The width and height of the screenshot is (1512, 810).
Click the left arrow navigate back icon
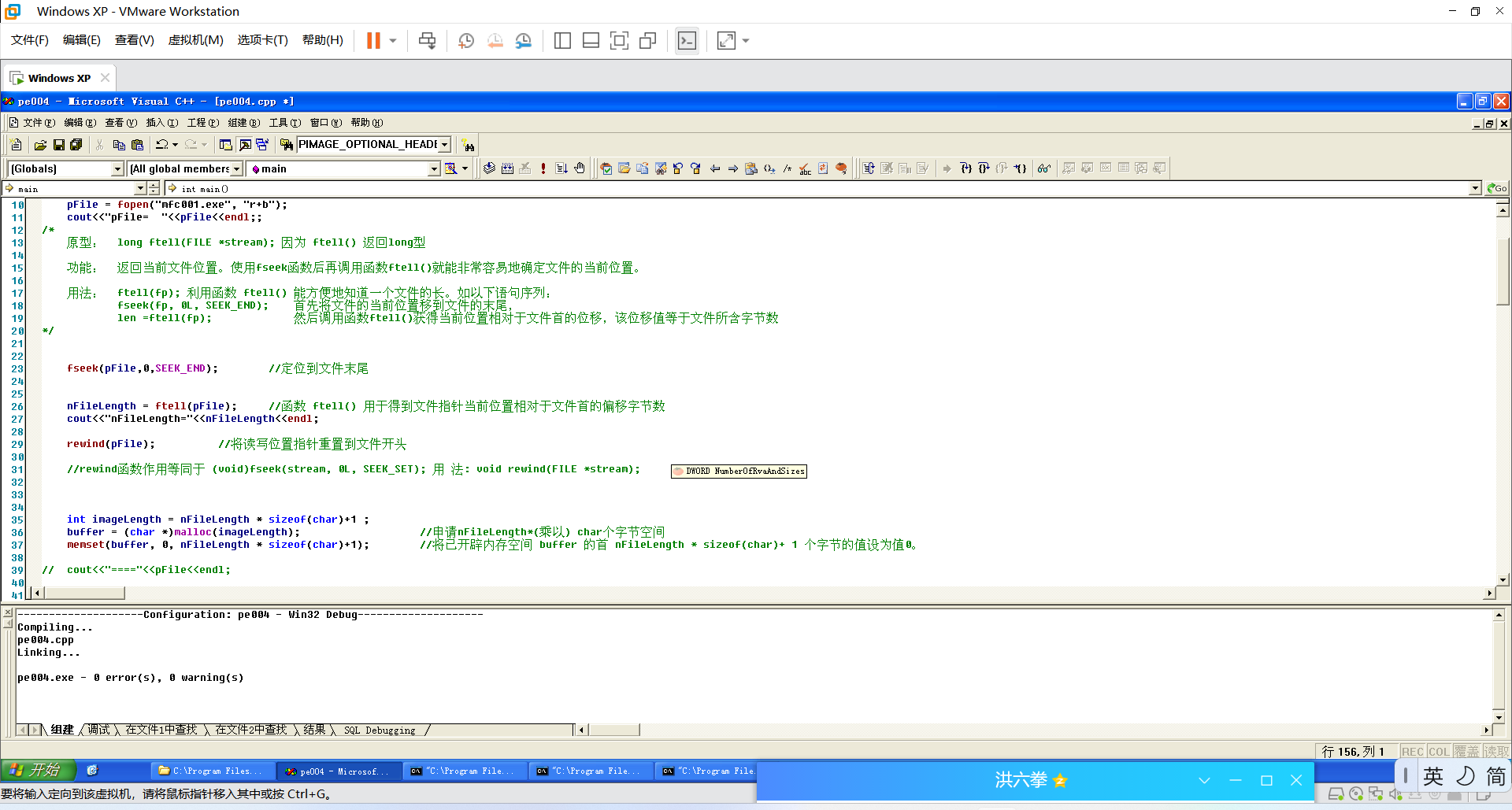point(715,168)
